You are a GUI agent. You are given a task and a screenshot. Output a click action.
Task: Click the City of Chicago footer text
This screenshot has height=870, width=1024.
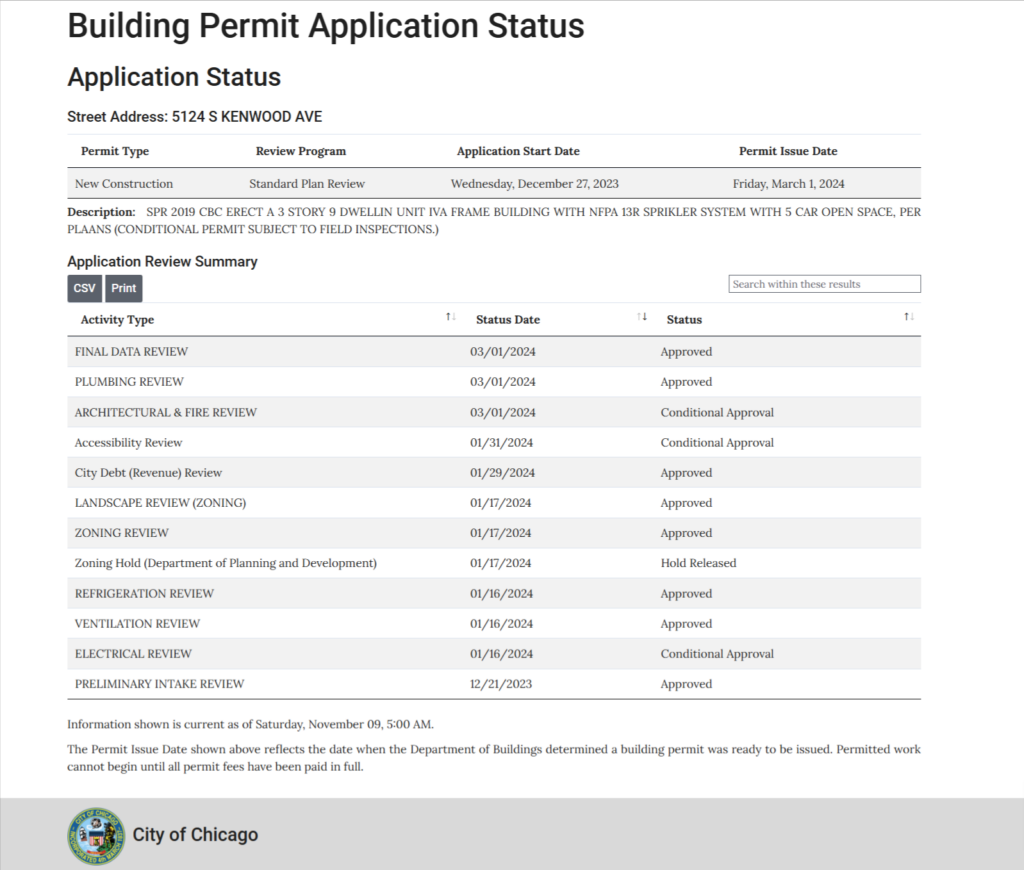click(x=194, y=836)
